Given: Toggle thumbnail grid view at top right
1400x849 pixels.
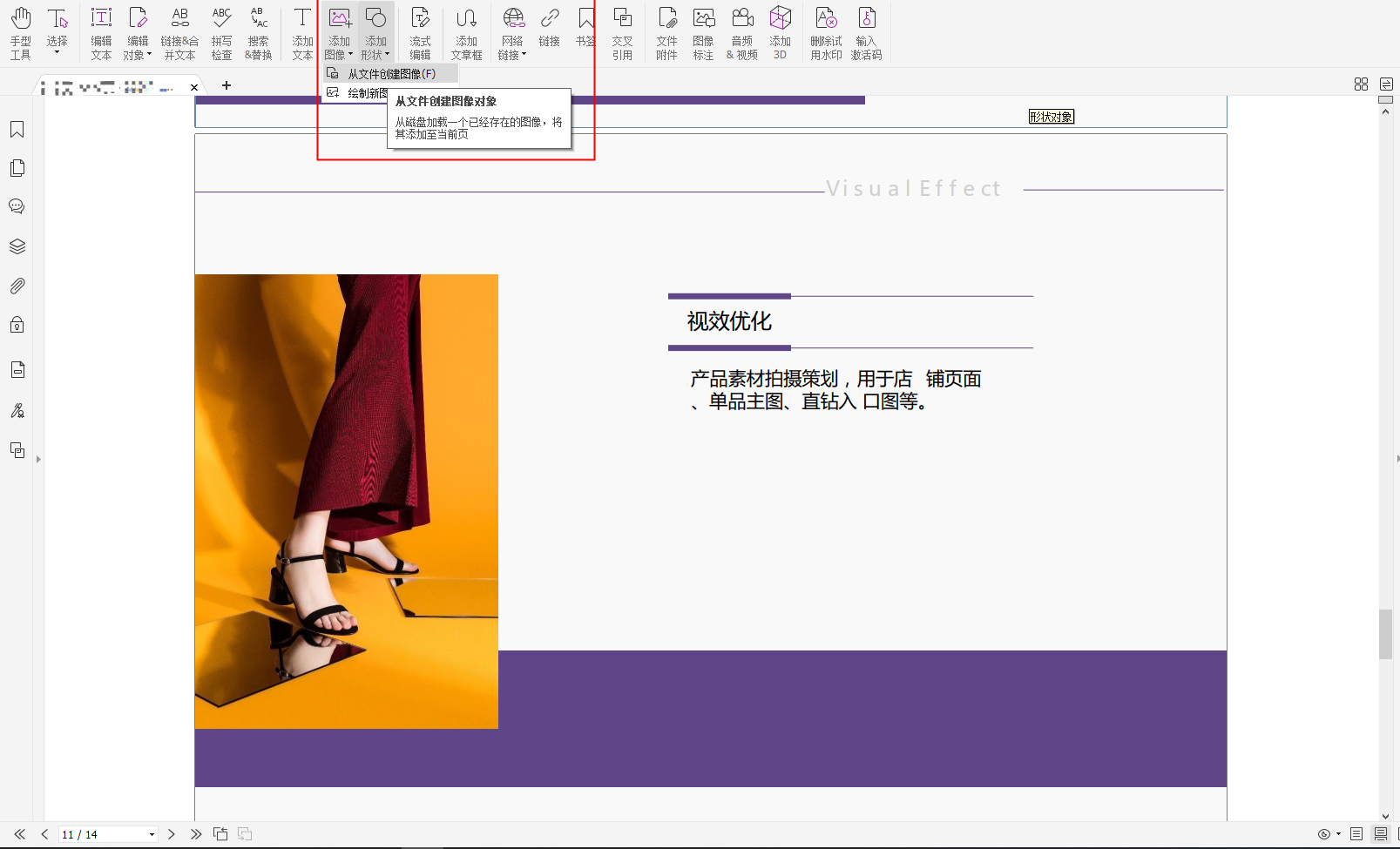Looking at the screenshot, I should [1361, 84].
